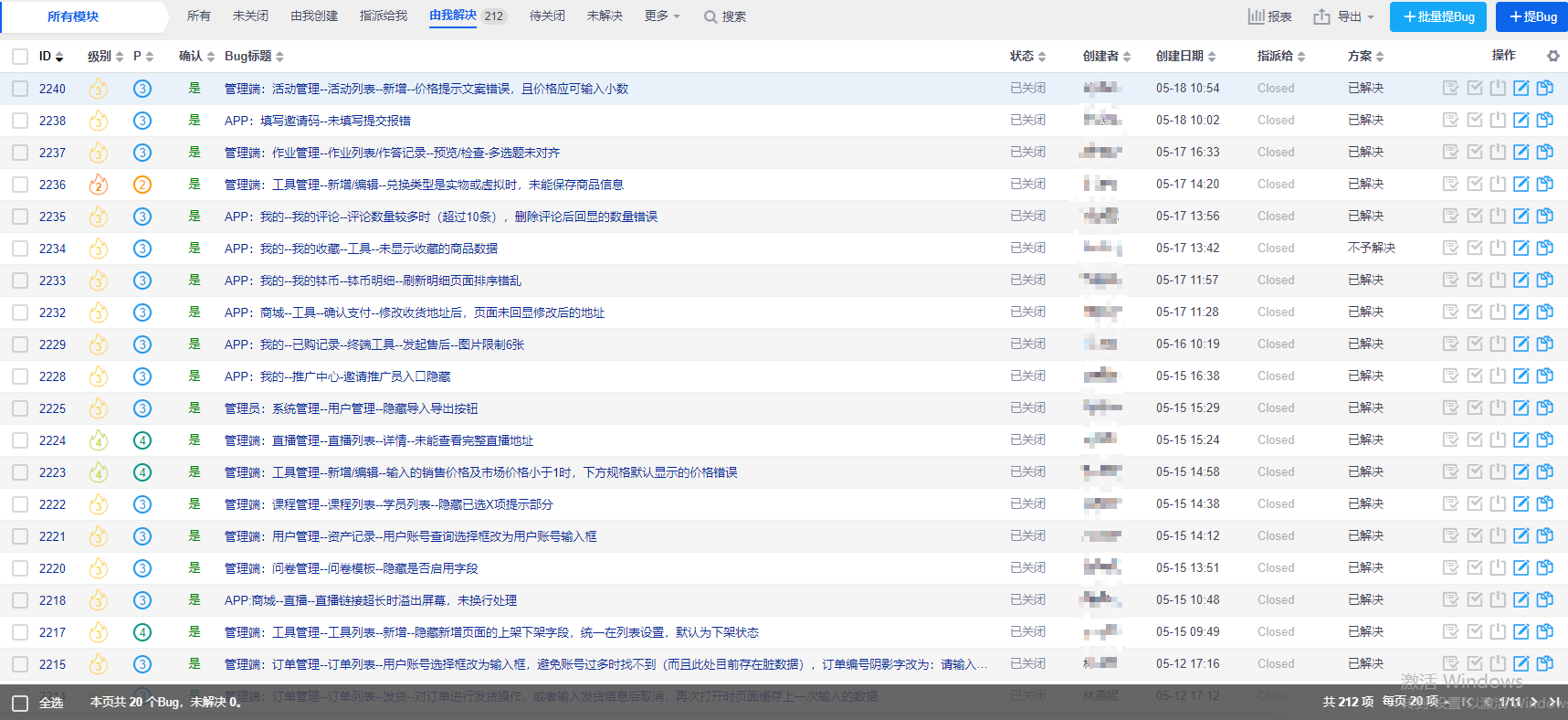Click the 批量提Bug button
Screen dimensions: 1568x720
pos(1438,16)
